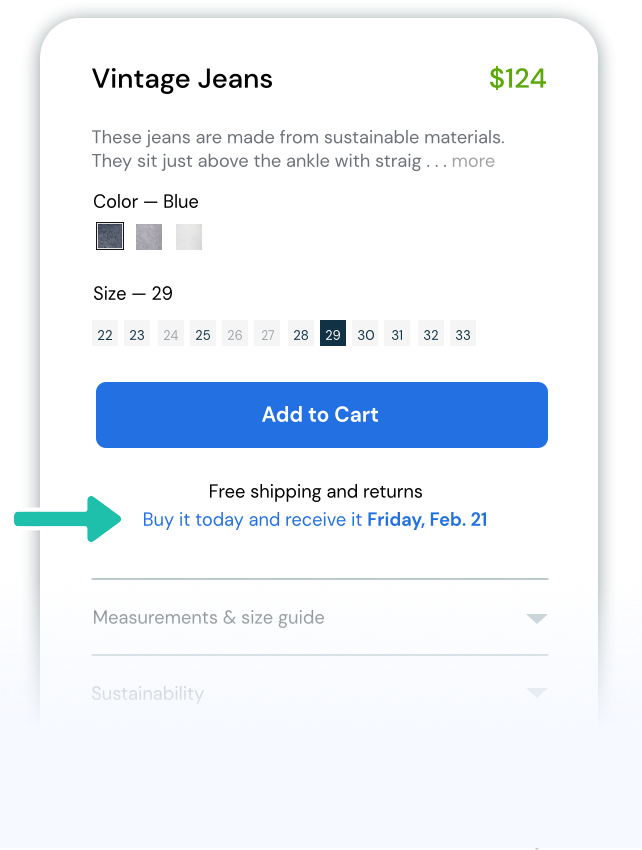Expand description with the more link
The height and width of the screenshot is (850, 642).
(473, 161)
